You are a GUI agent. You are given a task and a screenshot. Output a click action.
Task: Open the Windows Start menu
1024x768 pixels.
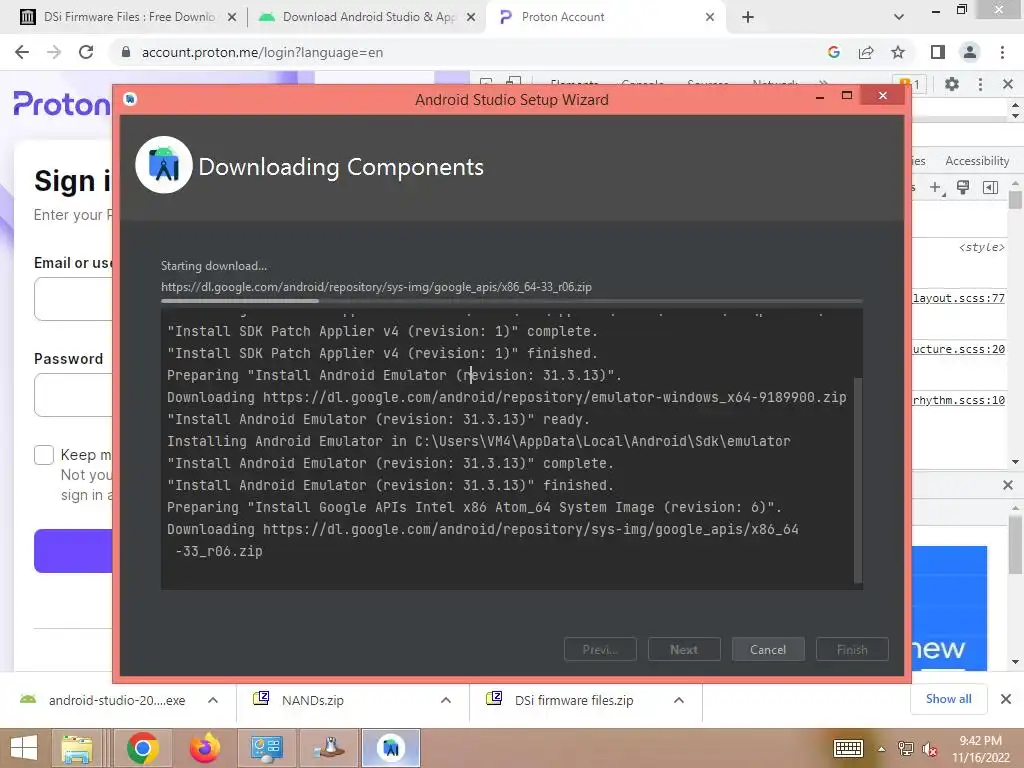[x=24, y=748]
